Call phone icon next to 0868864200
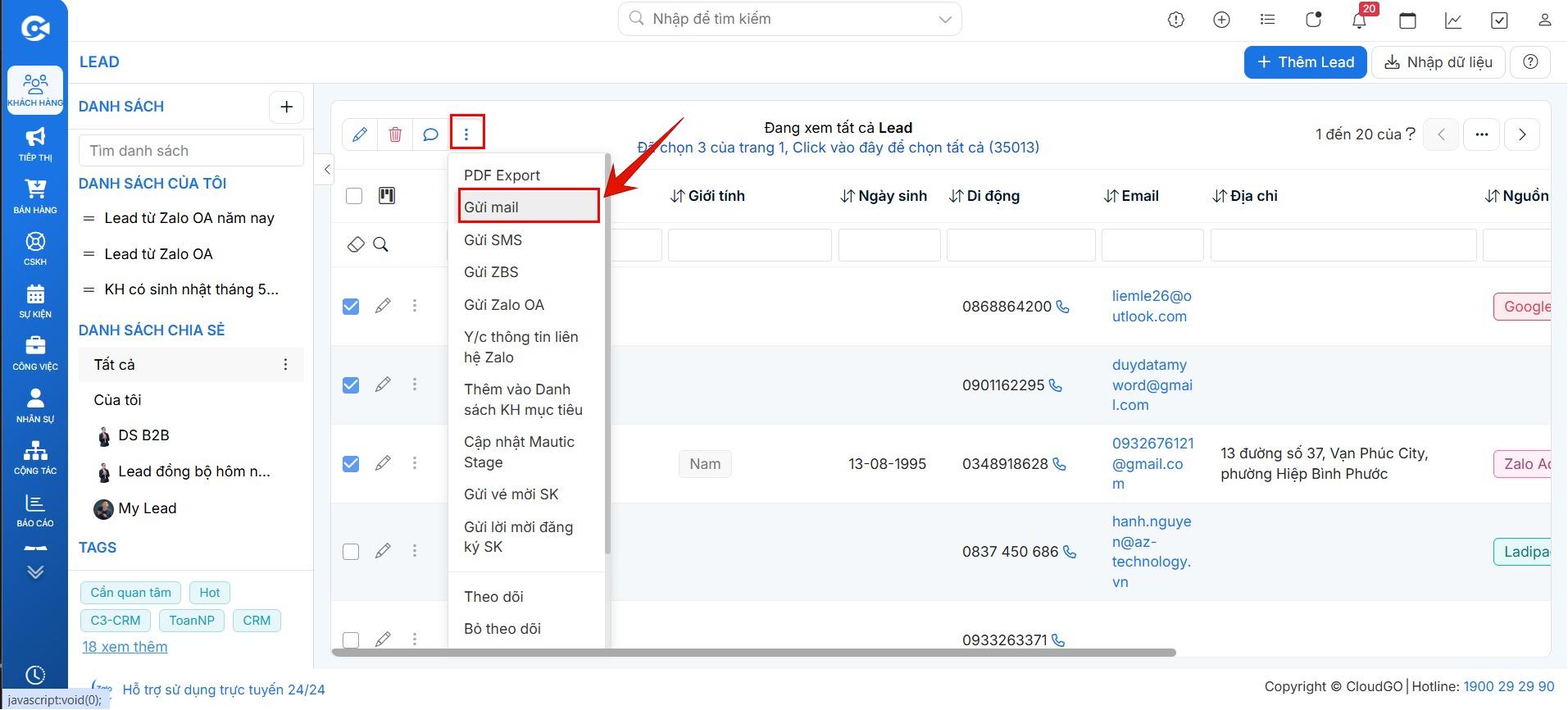The image size is (1568, 710). click(x=1063, y=307)
